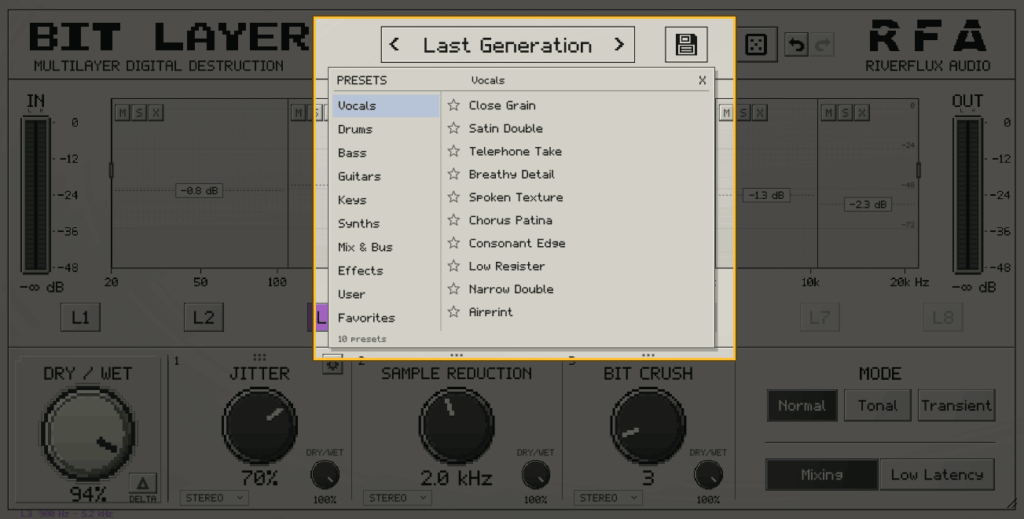Solo the -1.3 dB band with S
This screenshot has height=519, width=1024.
[x=743, y=113]
